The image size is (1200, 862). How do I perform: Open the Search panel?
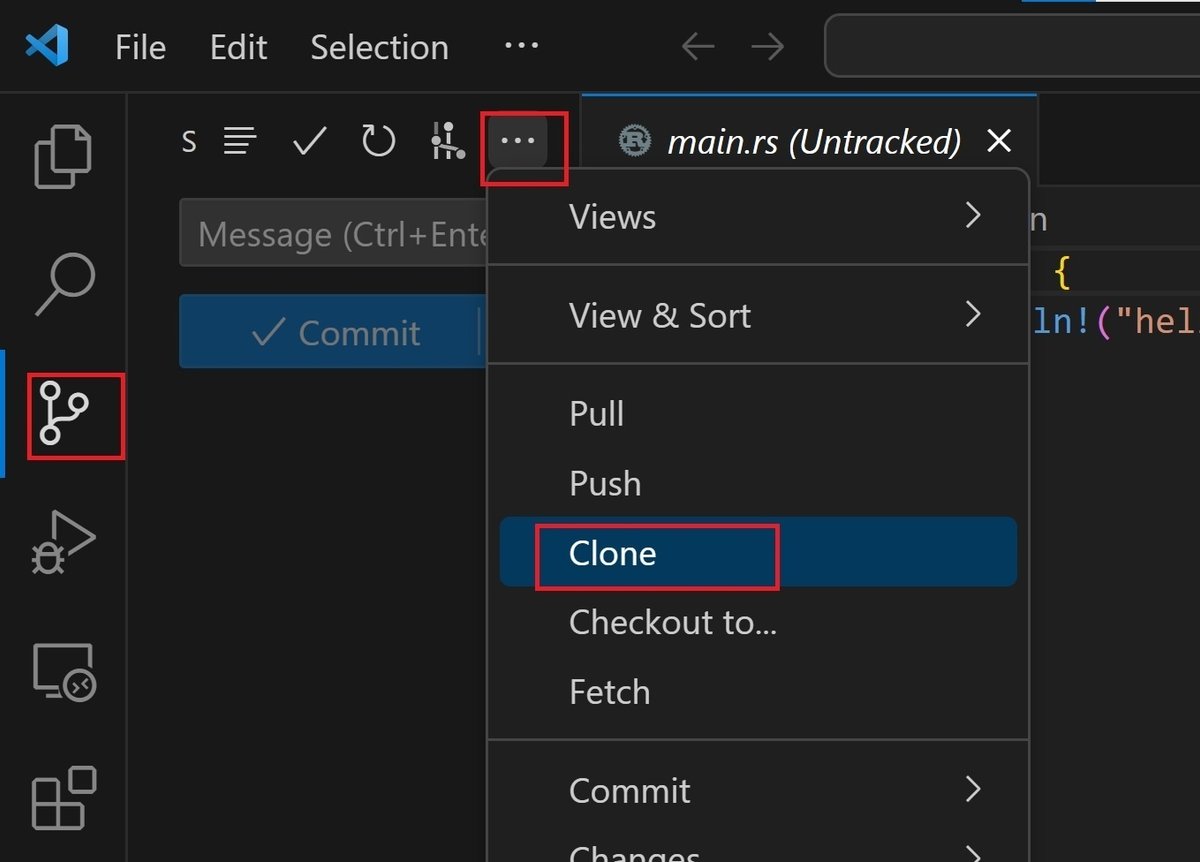pyautogui.click(x=63, y=286)
